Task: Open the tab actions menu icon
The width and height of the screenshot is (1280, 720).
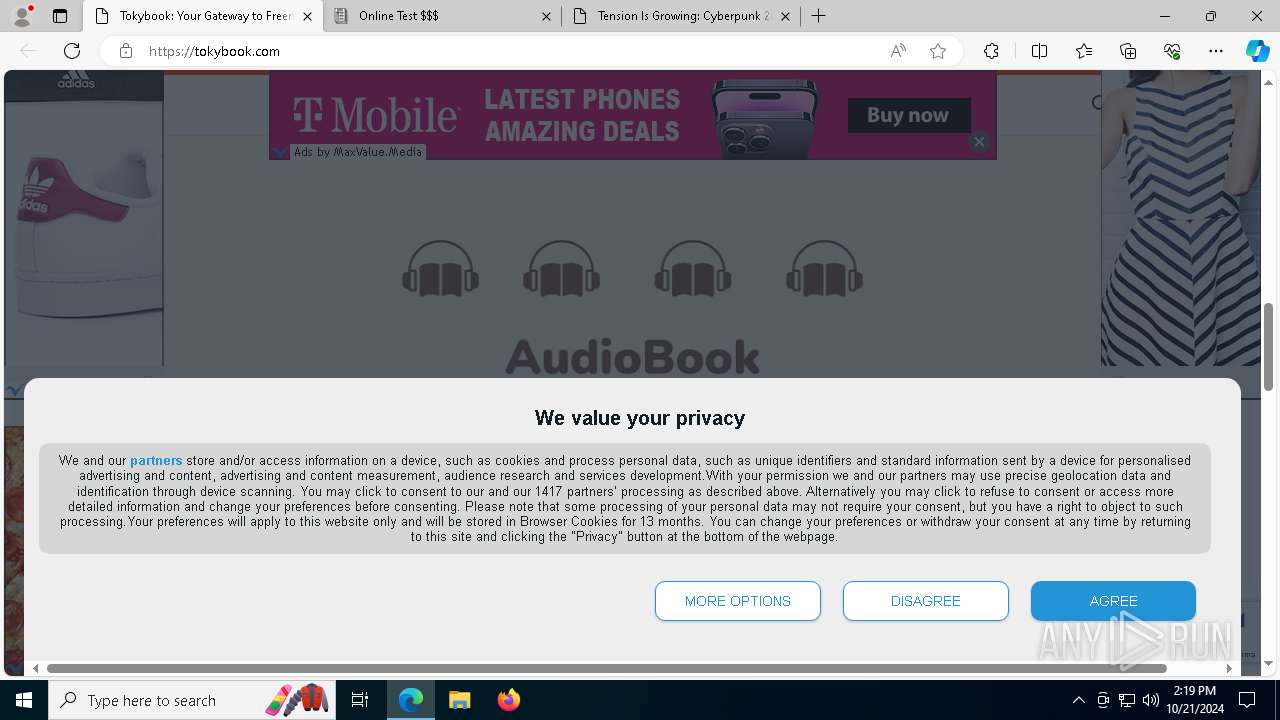Action: click(60, 16)
